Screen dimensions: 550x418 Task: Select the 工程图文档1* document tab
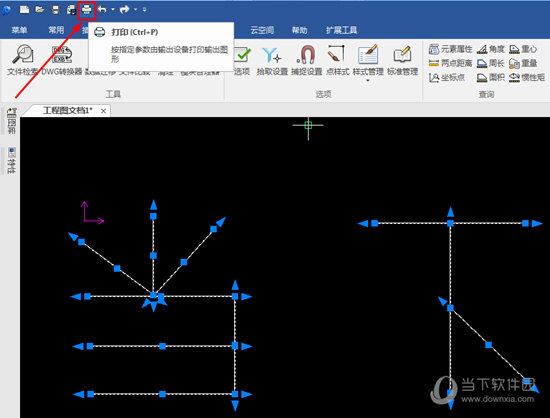point(67,111)
